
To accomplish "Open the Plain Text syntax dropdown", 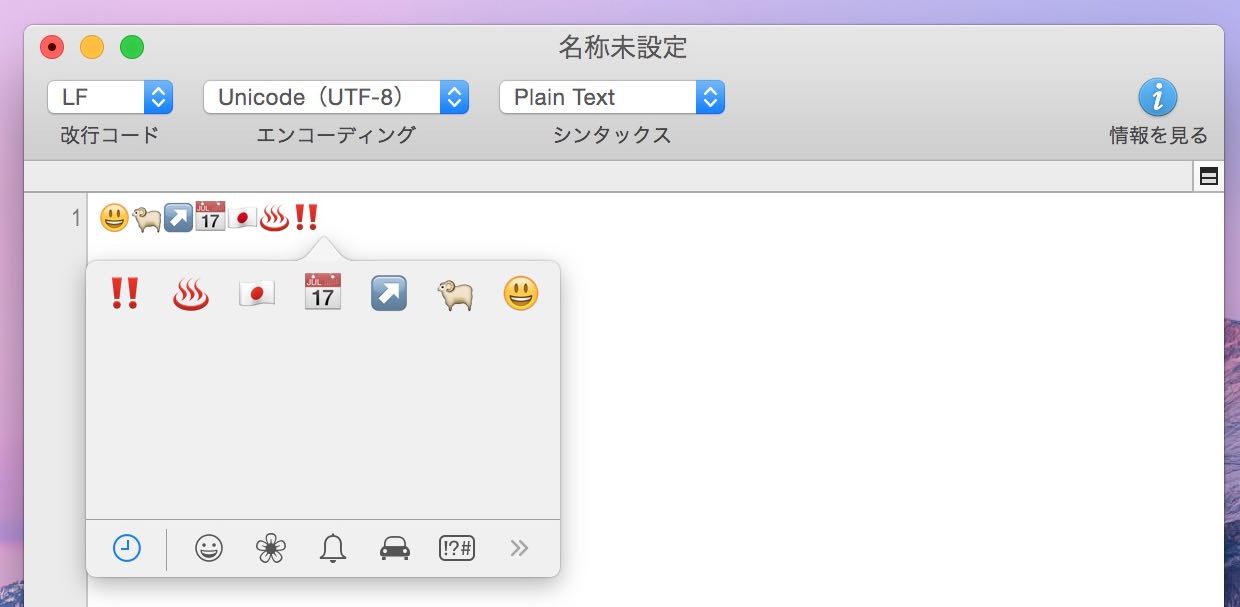I will (x=612, y=97).
